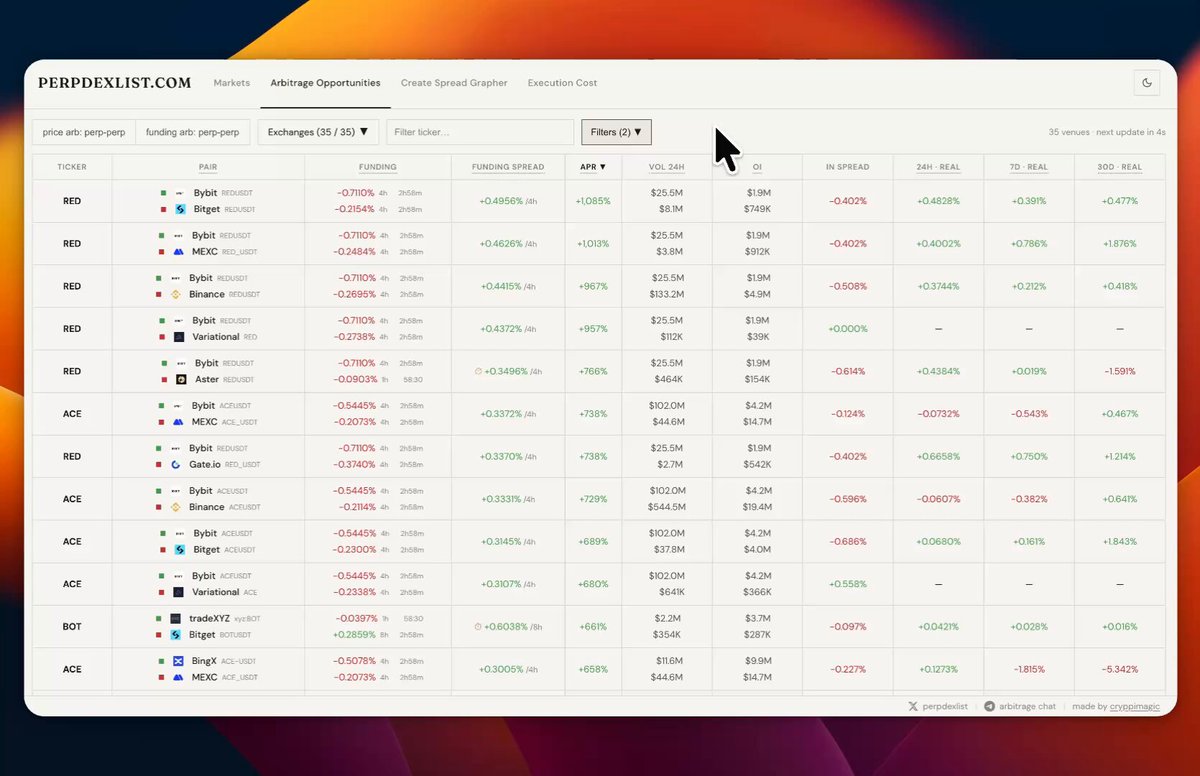Focus the Filter ticker input field
The height and width of the screenshot is (776, 1200).
pyautogui.click(x=479, y=132)
